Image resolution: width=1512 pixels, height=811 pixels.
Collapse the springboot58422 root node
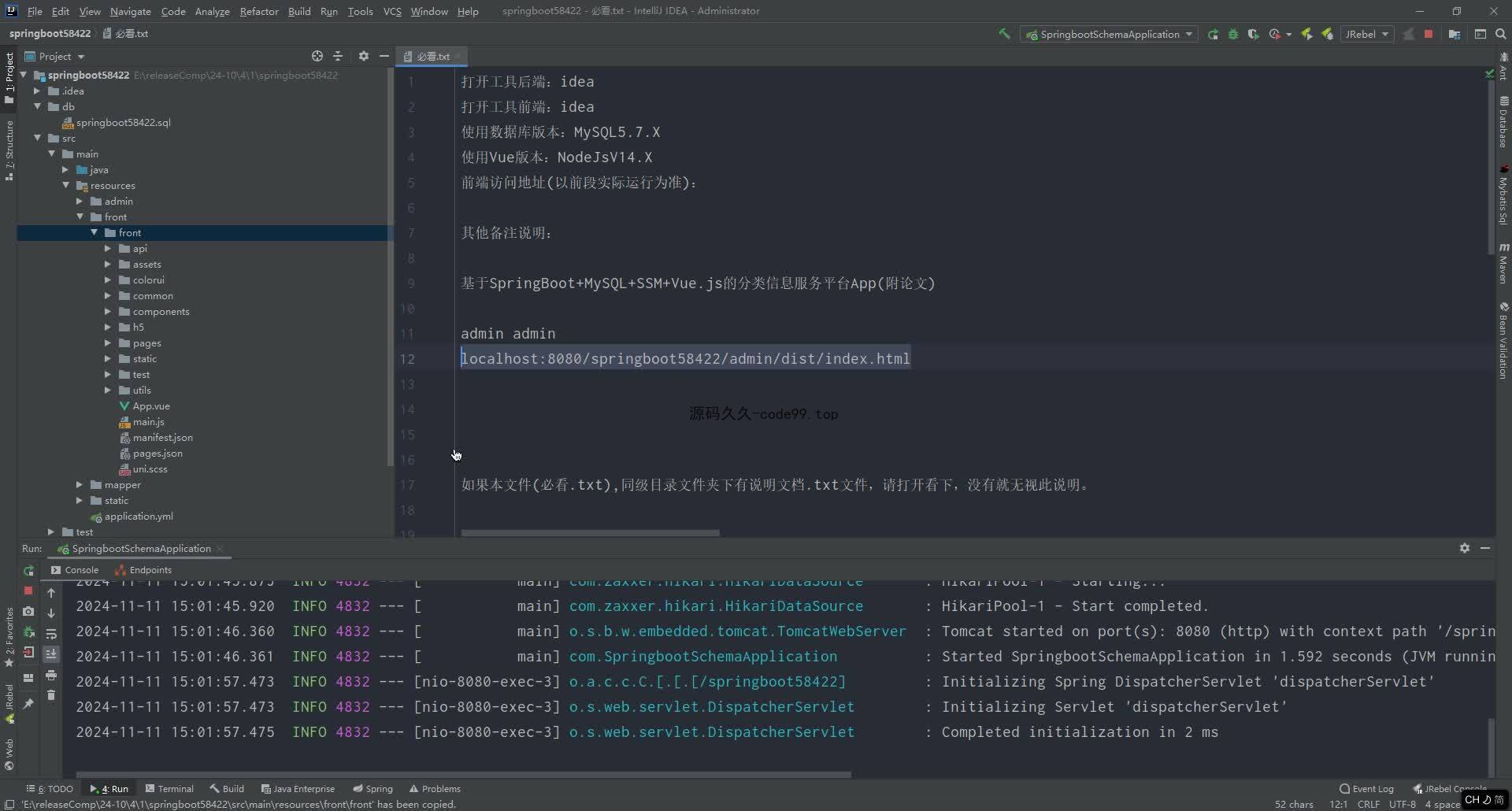tap(24, 75)
